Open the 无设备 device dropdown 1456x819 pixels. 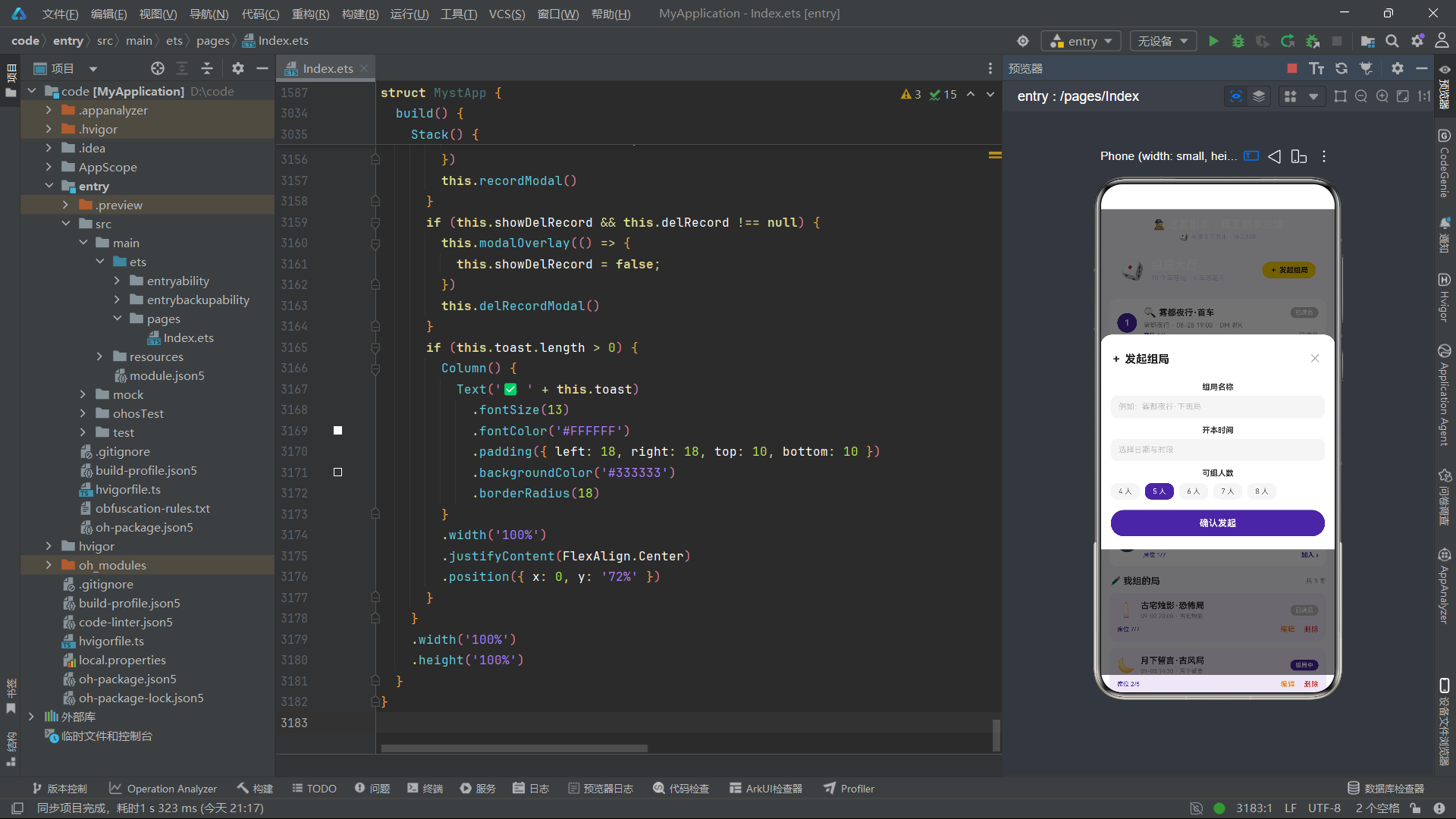(x=1163, y=41)
